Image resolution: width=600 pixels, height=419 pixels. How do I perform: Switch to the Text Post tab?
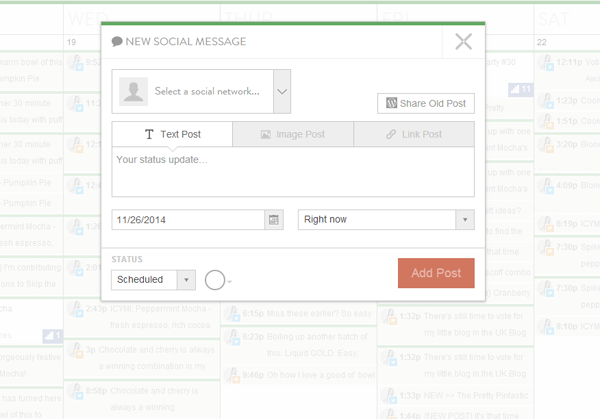[x=172, y=134]
